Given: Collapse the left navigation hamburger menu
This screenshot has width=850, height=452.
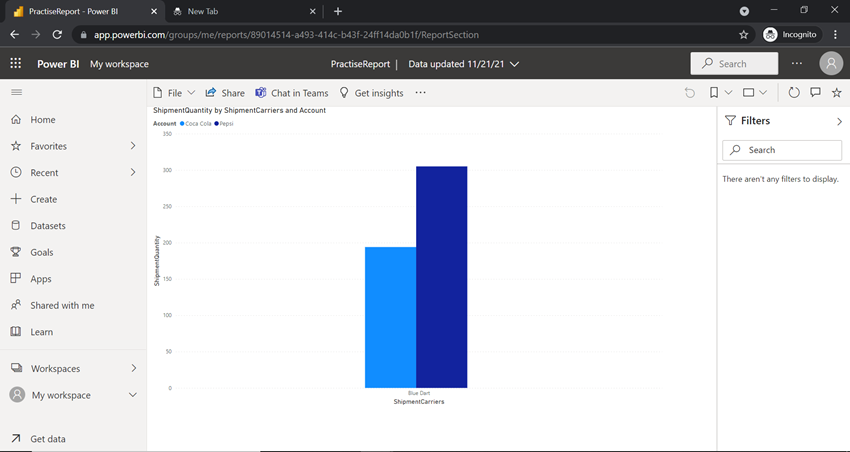Looking at the screenshot, I should coord(17,93).
